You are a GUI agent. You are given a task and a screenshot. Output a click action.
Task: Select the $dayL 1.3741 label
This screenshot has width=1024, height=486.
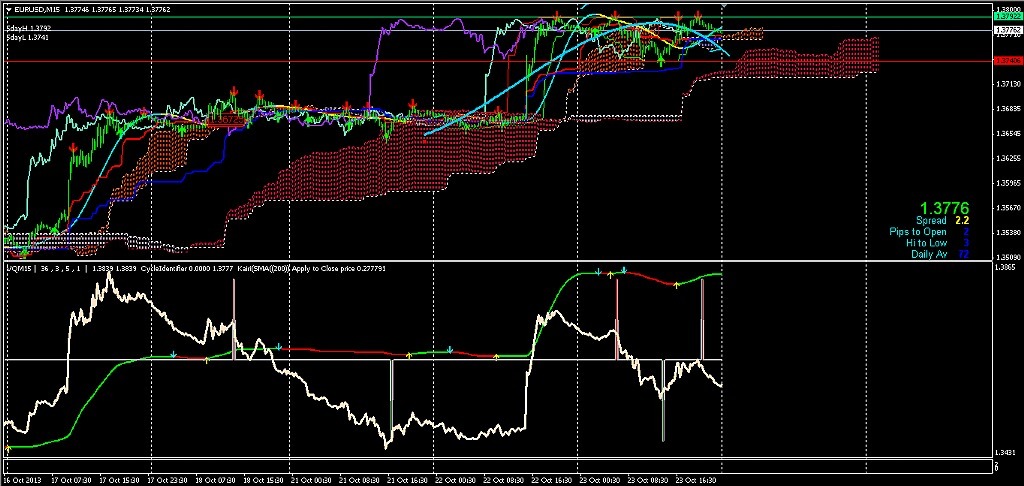tap(27, 37)
